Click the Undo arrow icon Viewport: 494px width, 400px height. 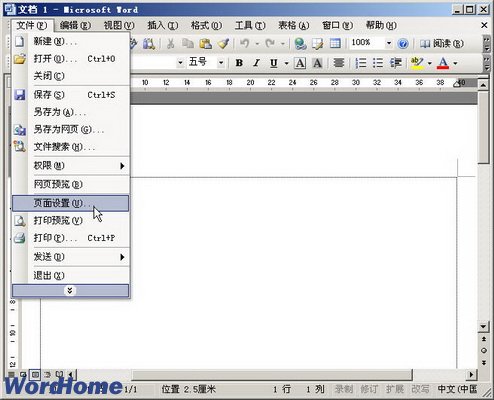(245, 43)
